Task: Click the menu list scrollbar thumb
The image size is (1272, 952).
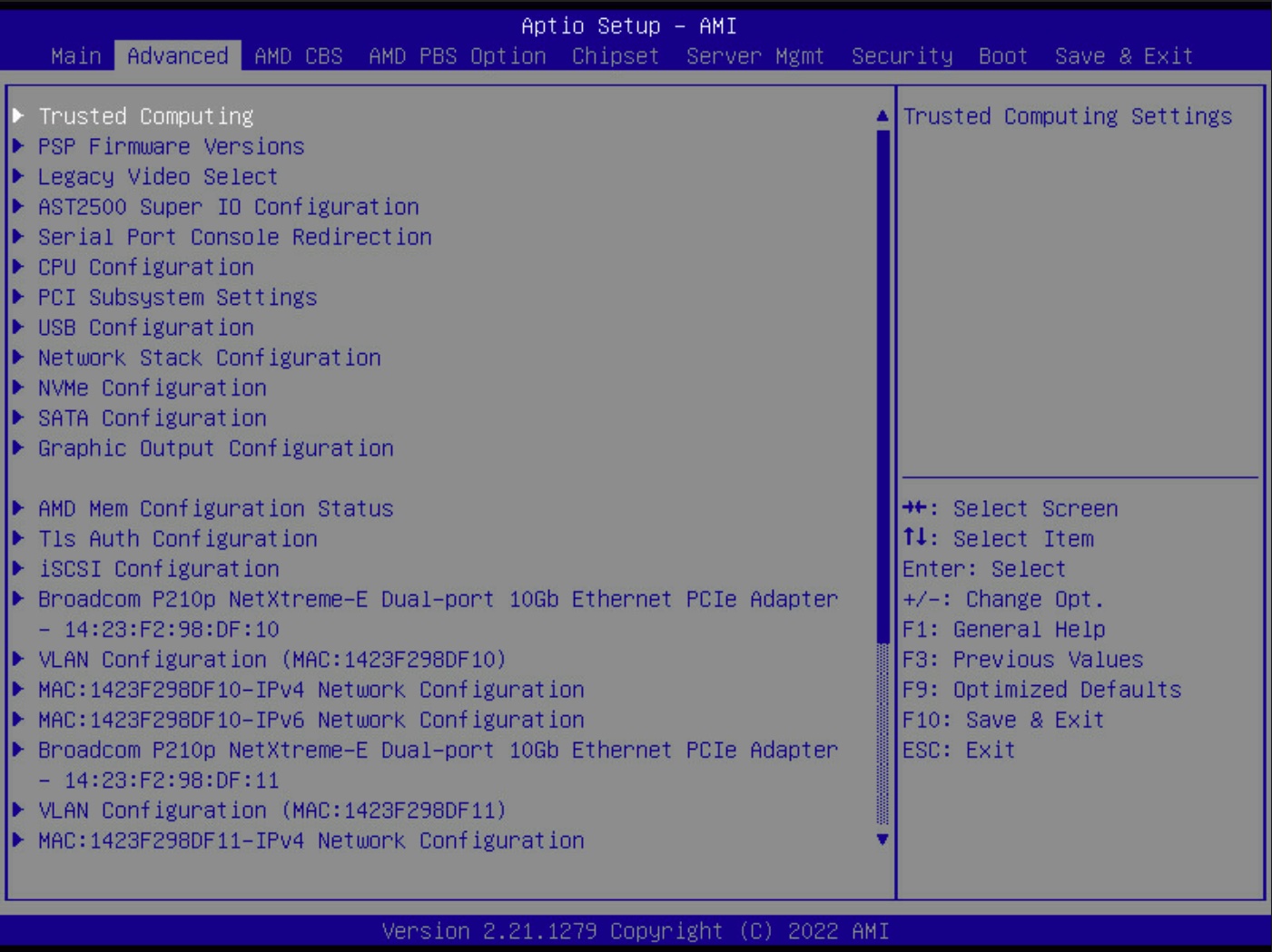Action: click(x=882, y=386)
